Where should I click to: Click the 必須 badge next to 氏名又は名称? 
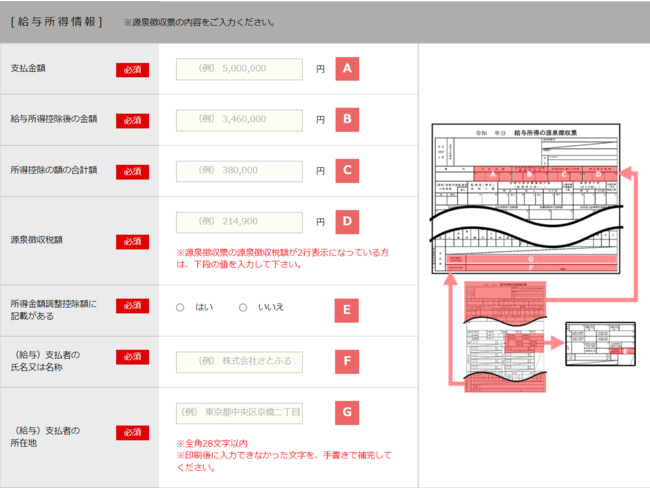pos(132,357)
